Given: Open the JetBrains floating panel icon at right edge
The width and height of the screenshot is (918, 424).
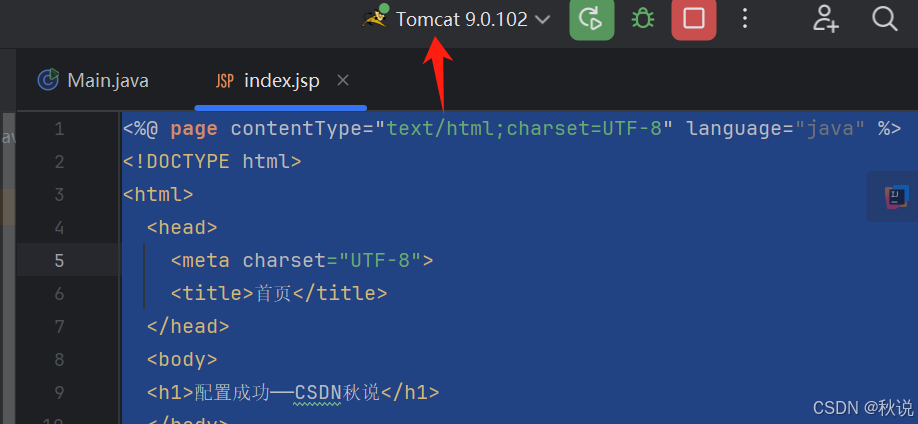Looking at the screenshot, I should [896, 196].
